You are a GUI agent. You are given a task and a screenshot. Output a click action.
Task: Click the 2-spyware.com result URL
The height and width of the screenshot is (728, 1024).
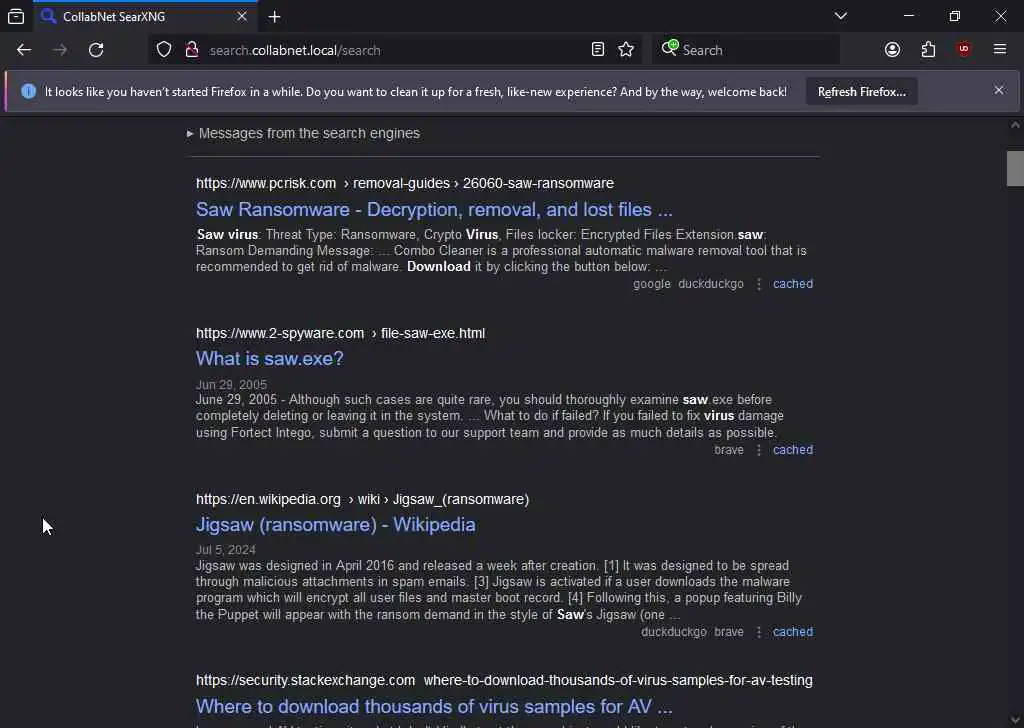pyautogui.click(x=340, y=334)
